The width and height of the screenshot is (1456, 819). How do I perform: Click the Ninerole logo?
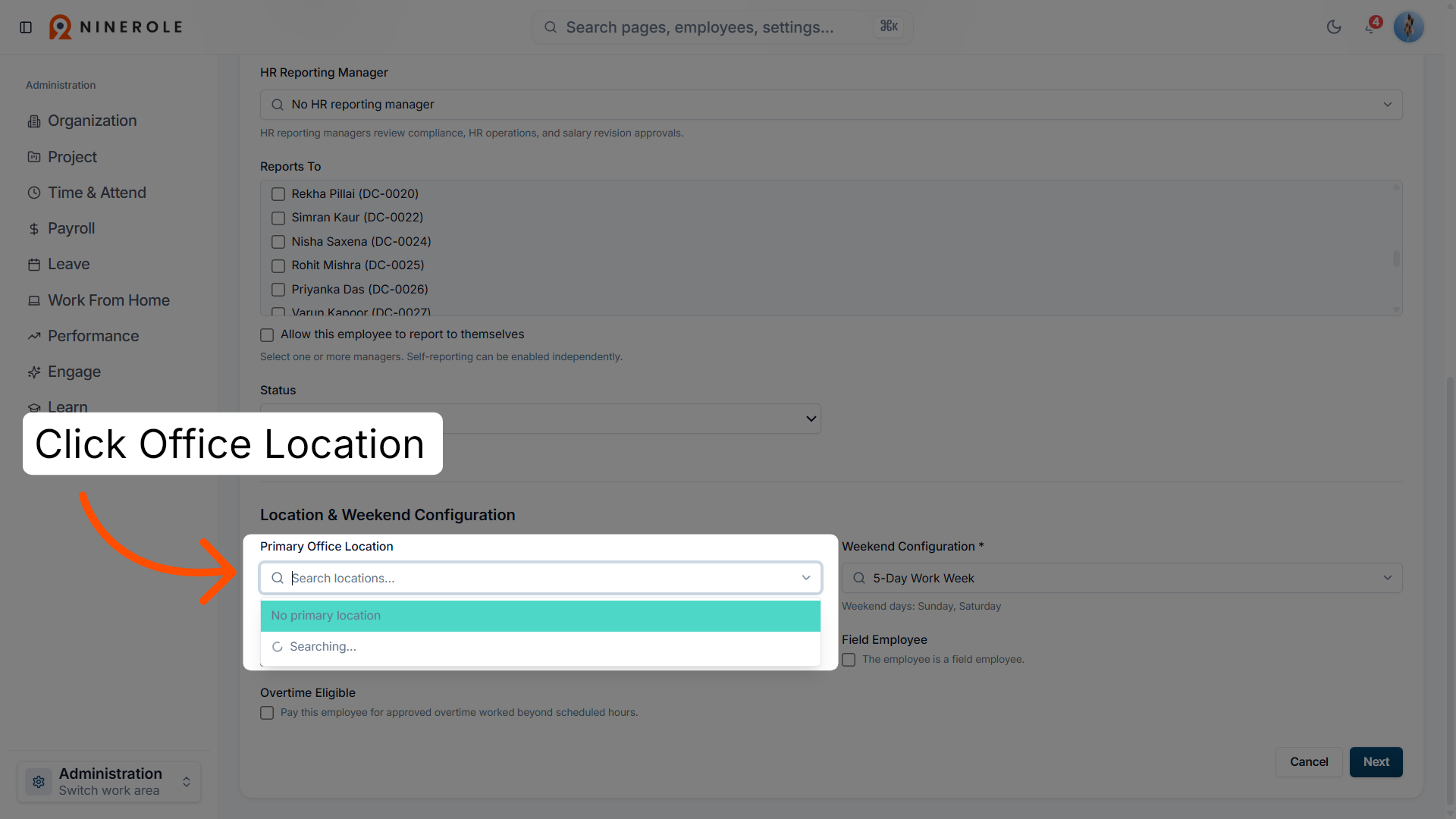(116, 27)
